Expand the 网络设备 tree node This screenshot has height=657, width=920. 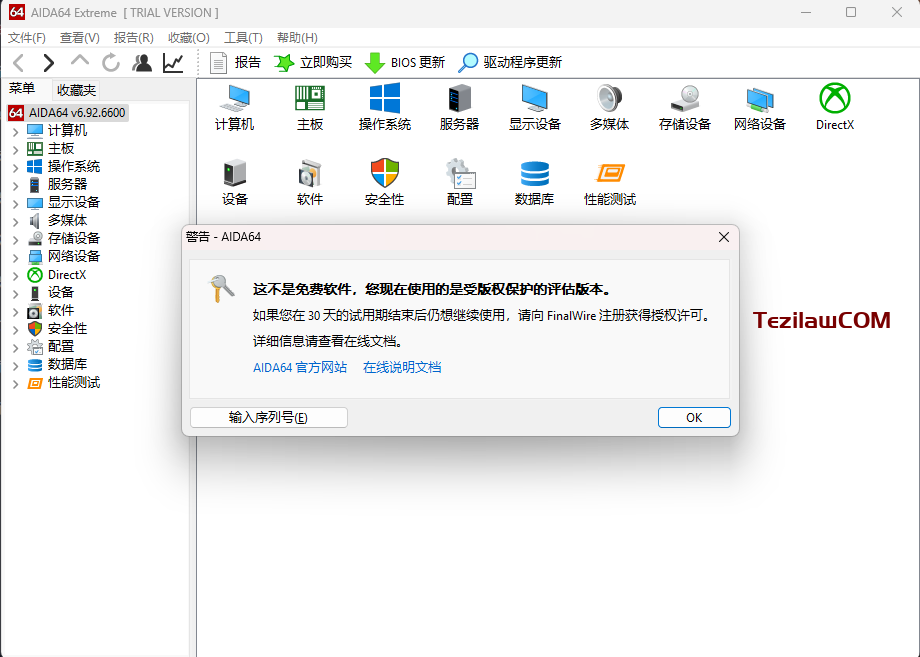click(x=16, y=258)
